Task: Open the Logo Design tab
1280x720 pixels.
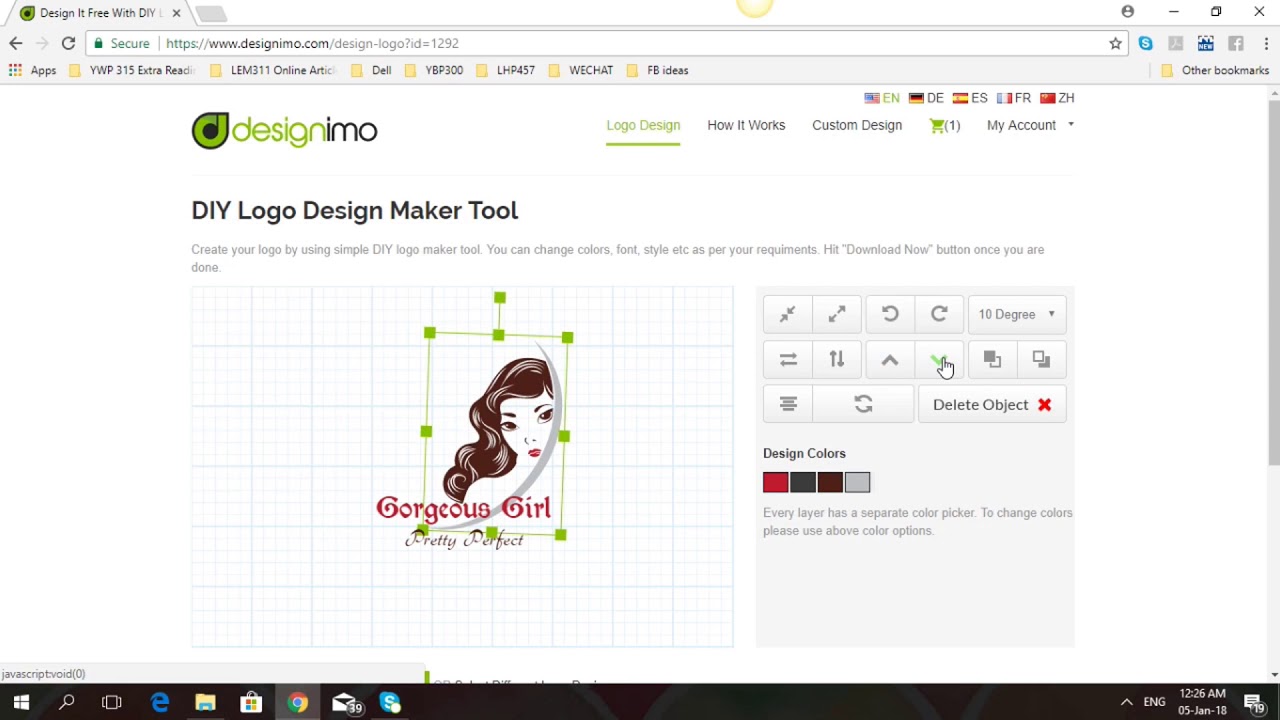Action: point(643,125)
